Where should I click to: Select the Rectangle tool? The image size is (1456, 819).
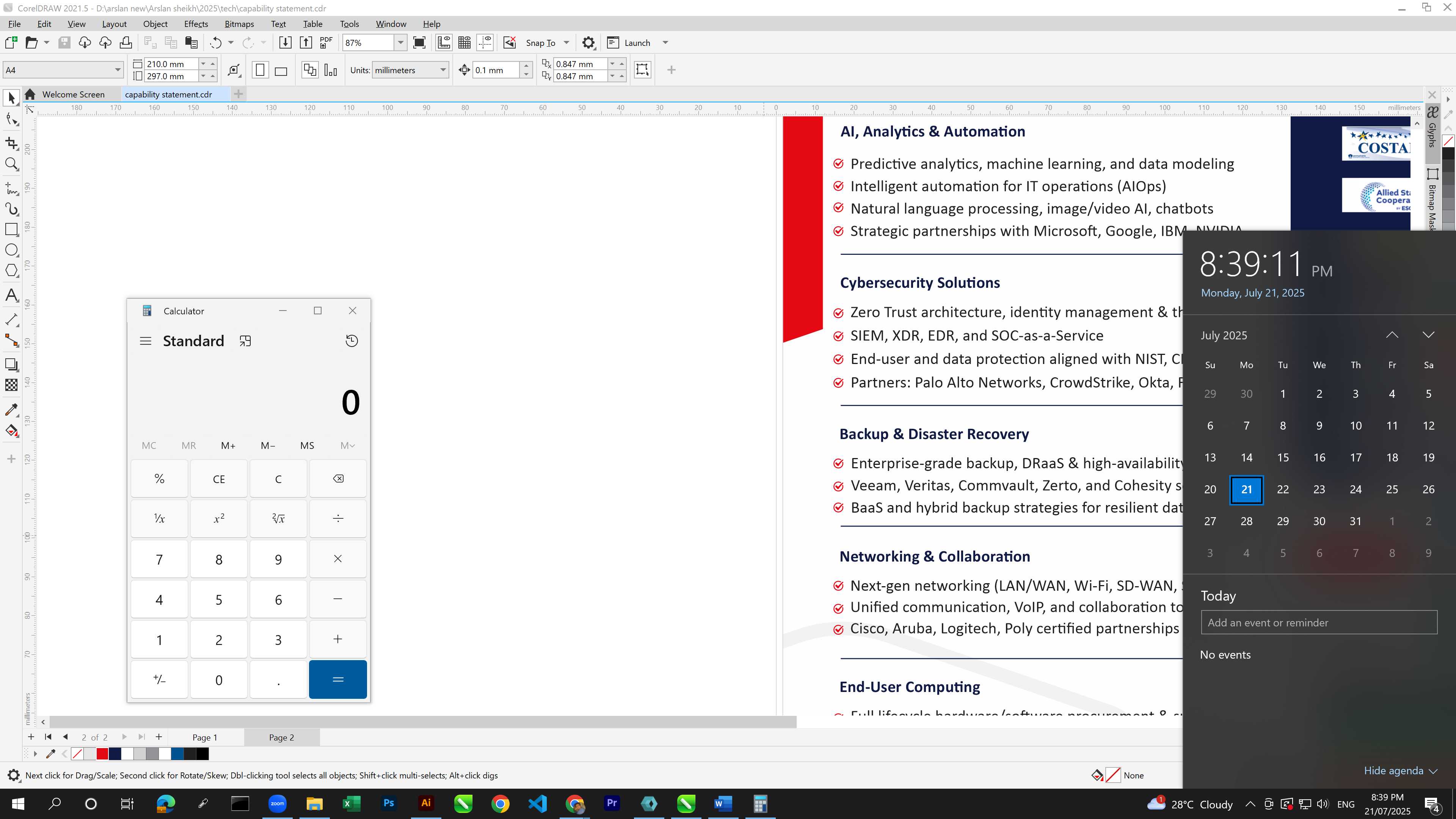pos(11,229)
